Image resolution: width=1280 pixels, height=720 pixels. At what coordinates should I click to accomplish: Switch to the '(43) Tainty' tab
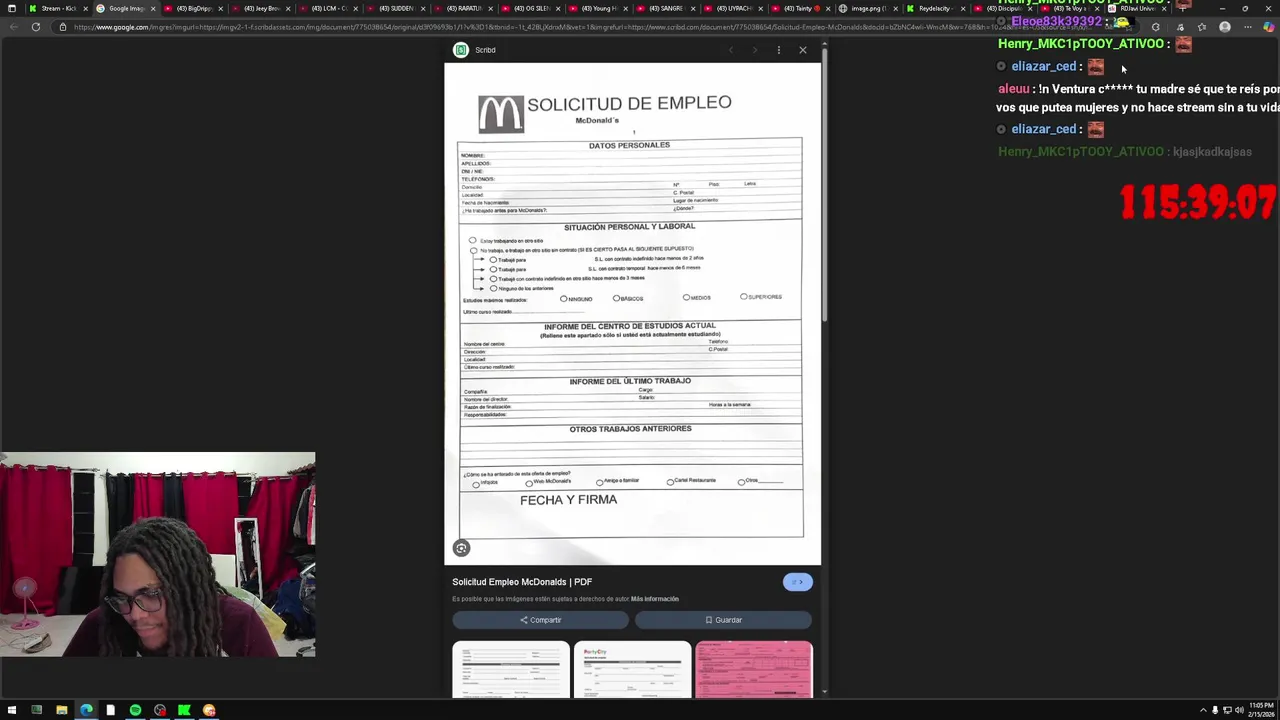pyautogui.click(x=802, y=8)
